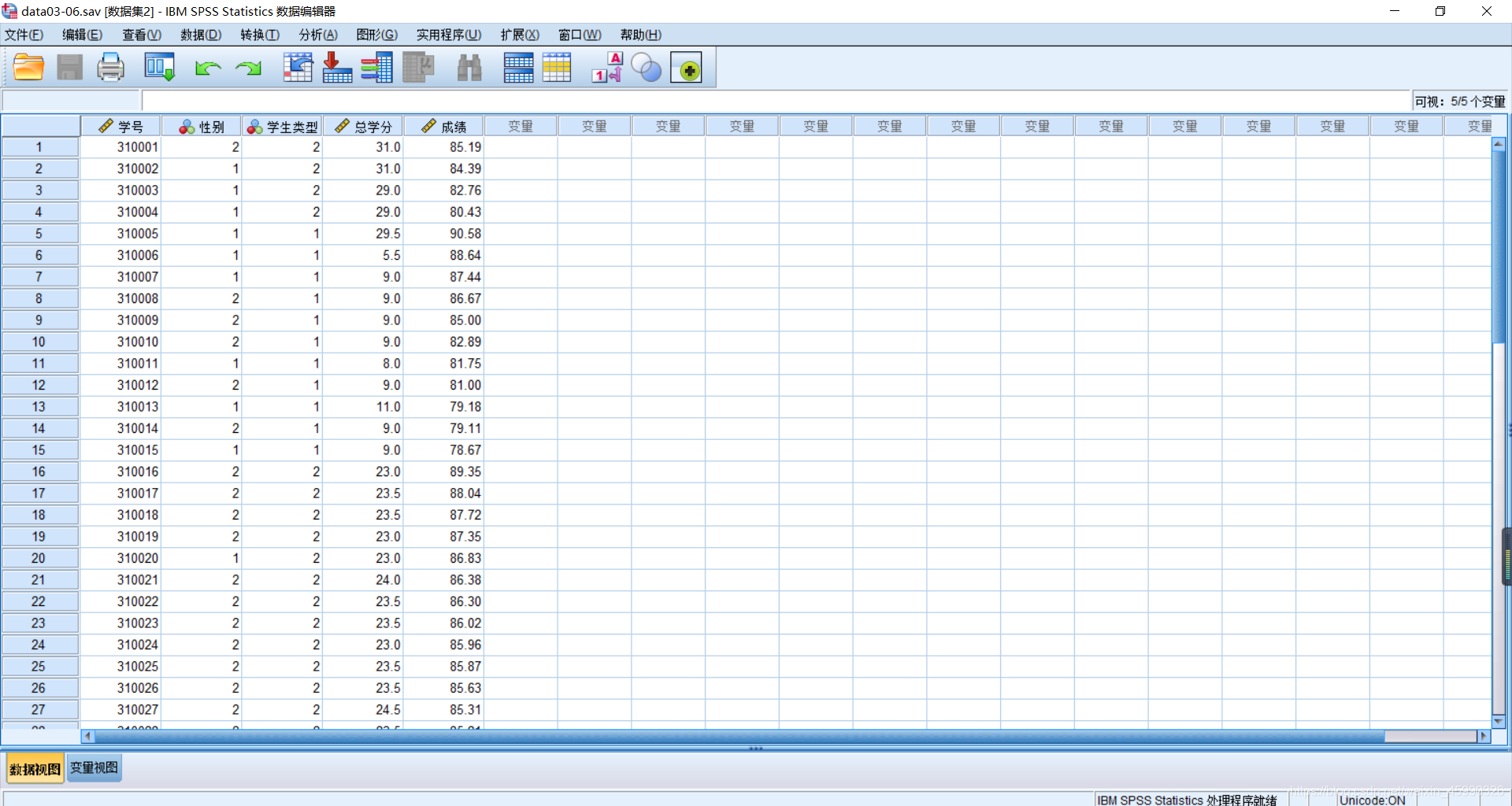
Task: Click the Go to Case icon
Action: pyautogui.click(x=298, y=68)
